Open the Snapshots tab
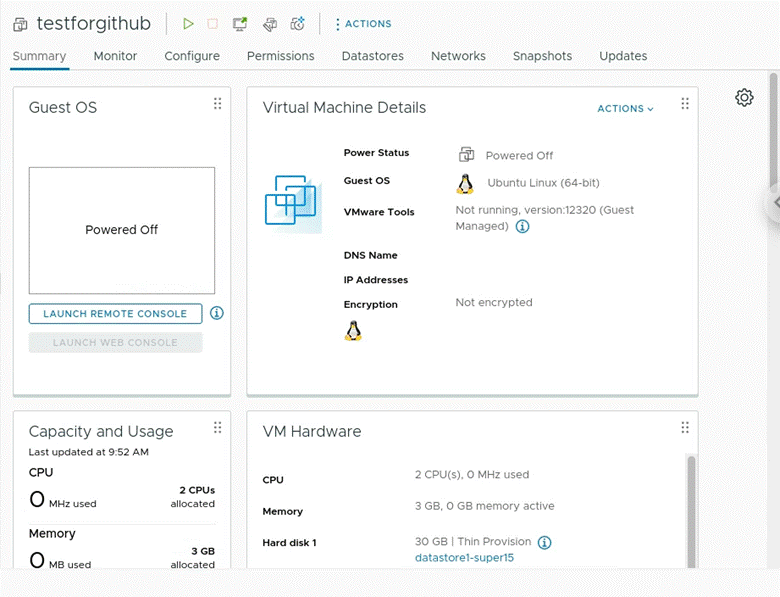 pyautogui.click(x=542, y=56)
